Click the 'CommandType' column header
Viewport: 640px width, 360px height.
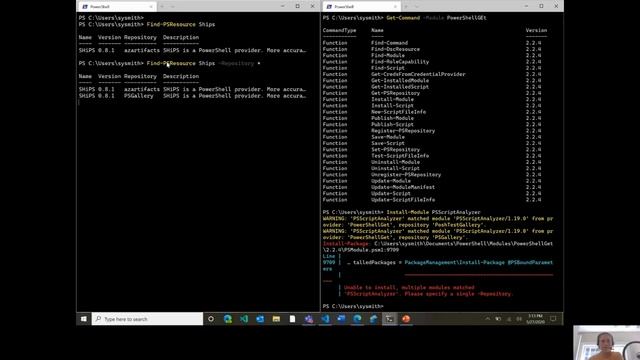click(339, 30)
